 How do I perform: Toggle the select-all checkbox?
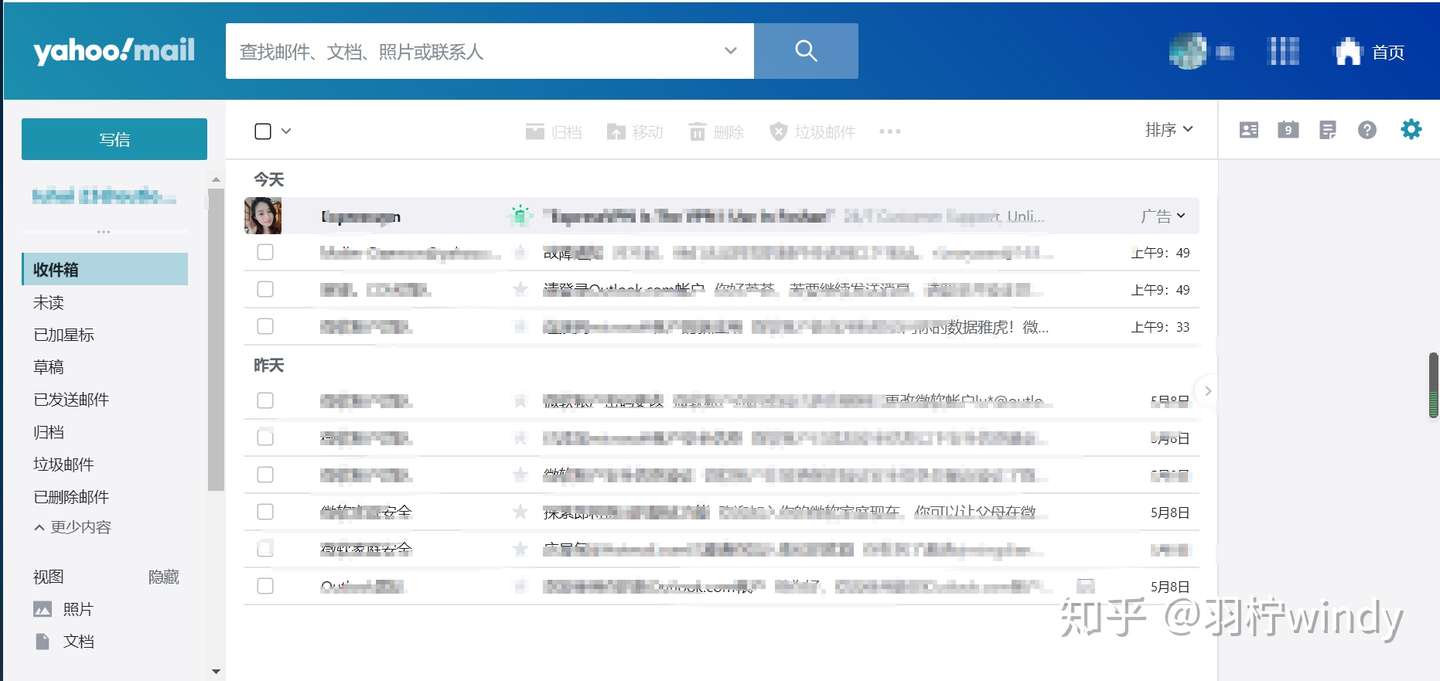click(263, 131)
